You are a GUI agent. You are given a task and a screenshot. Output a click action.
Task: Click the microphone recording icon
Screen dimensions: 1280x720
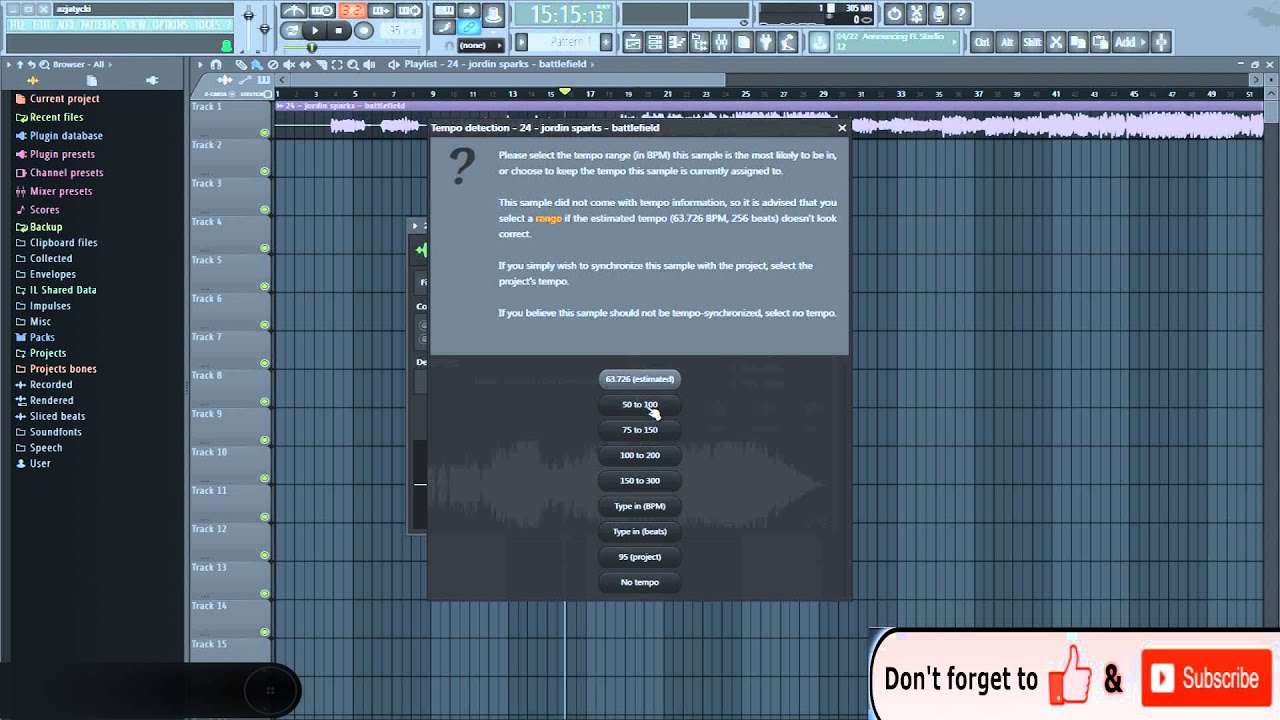click(x=938, y=14)
